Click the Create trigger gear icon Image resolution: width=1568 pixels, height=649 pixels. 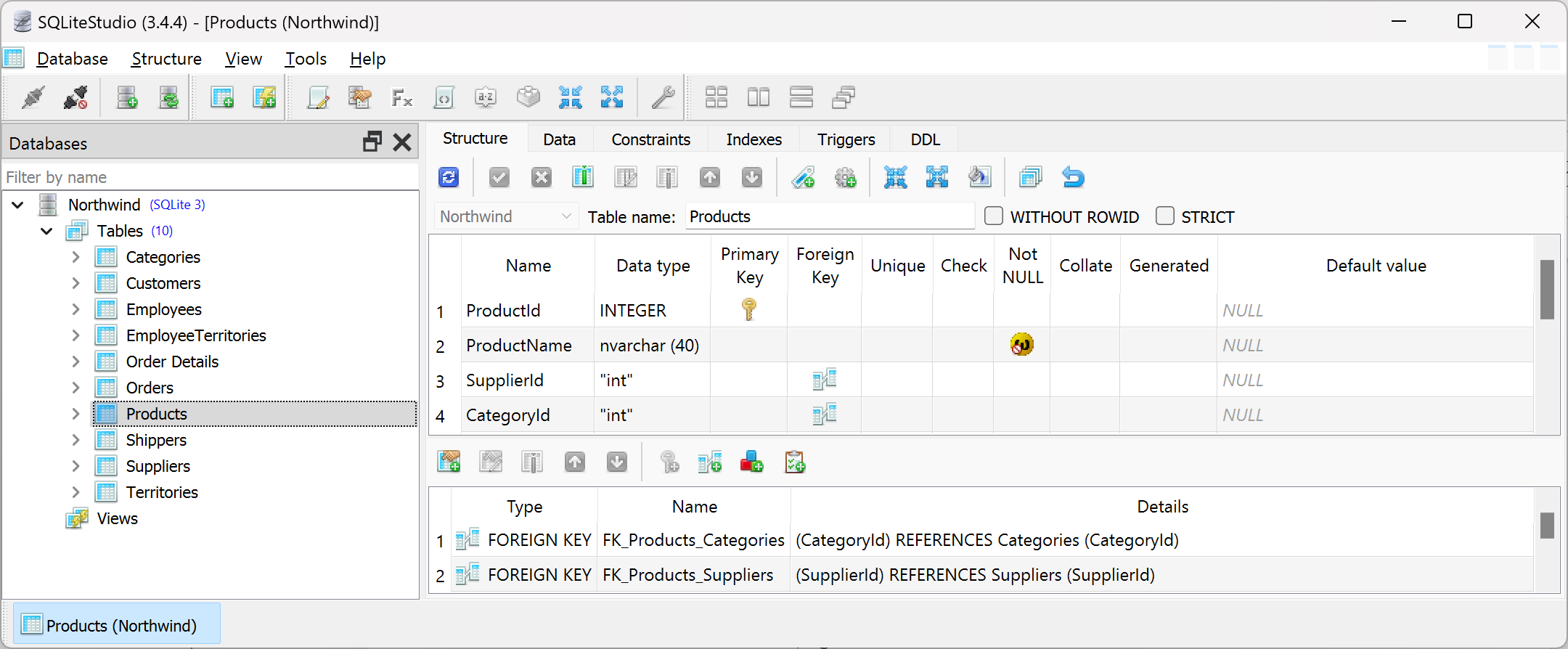845,177
